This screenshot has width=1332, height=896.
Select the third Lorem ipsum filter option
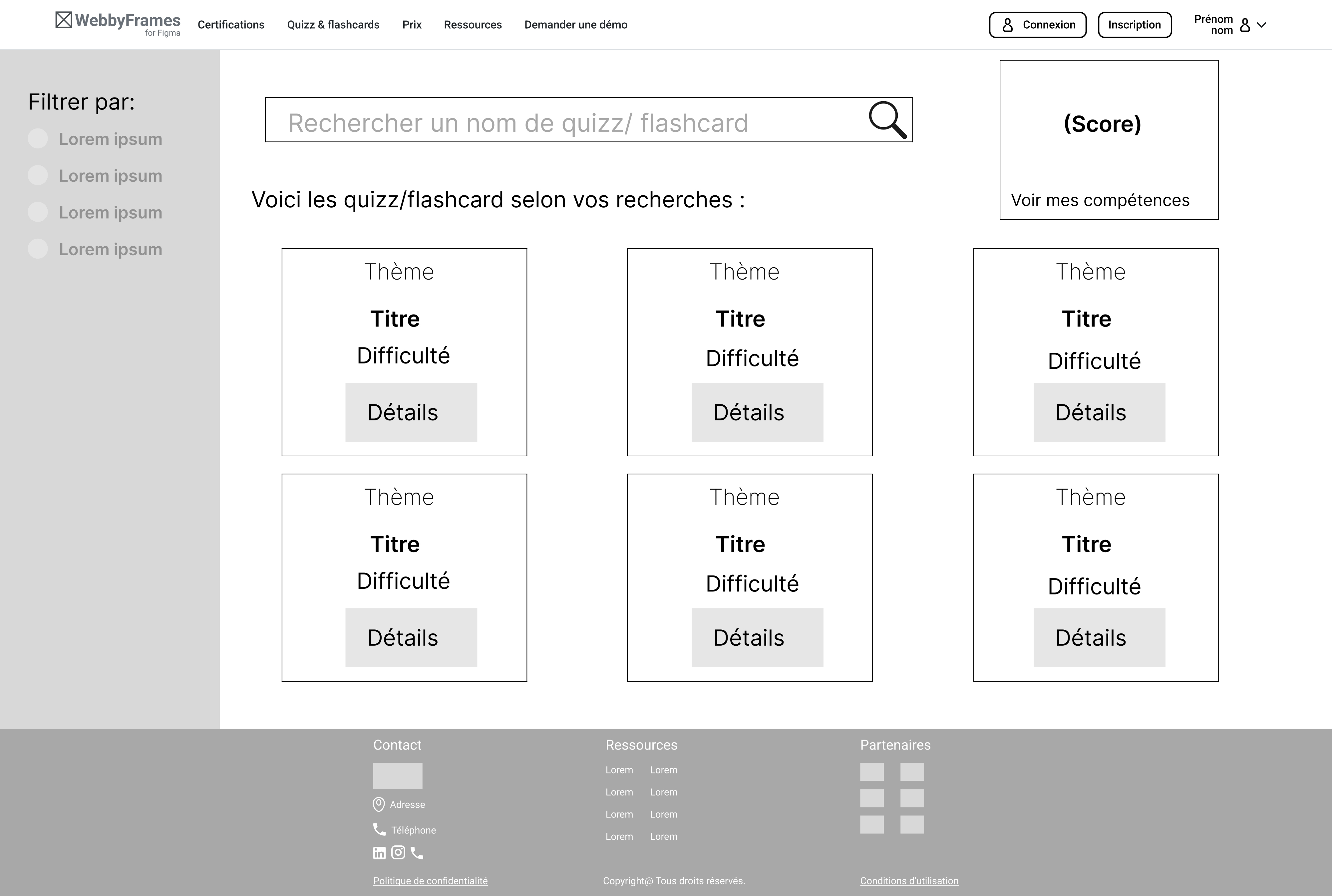[96, 212]
